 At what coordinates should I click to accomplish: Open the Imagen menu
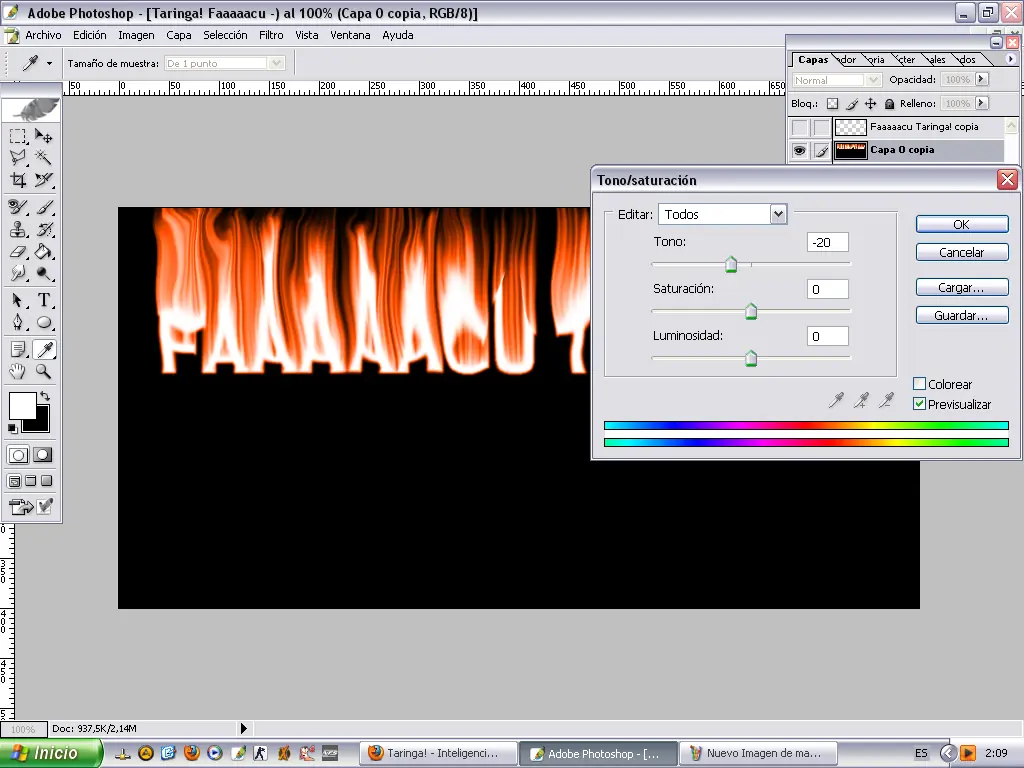pos(136,35)
